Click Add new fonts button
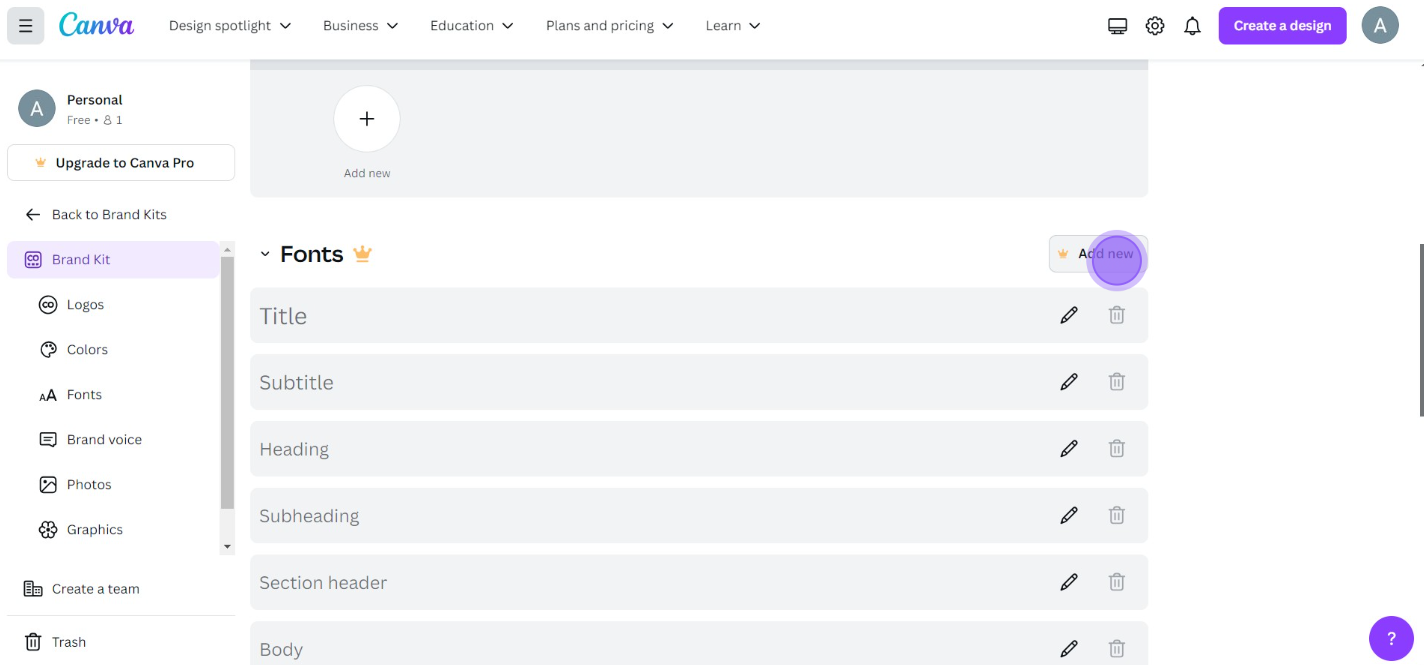Viewport: 1424px width, 665px height. pyautogui.click(x=1097, y=254)
